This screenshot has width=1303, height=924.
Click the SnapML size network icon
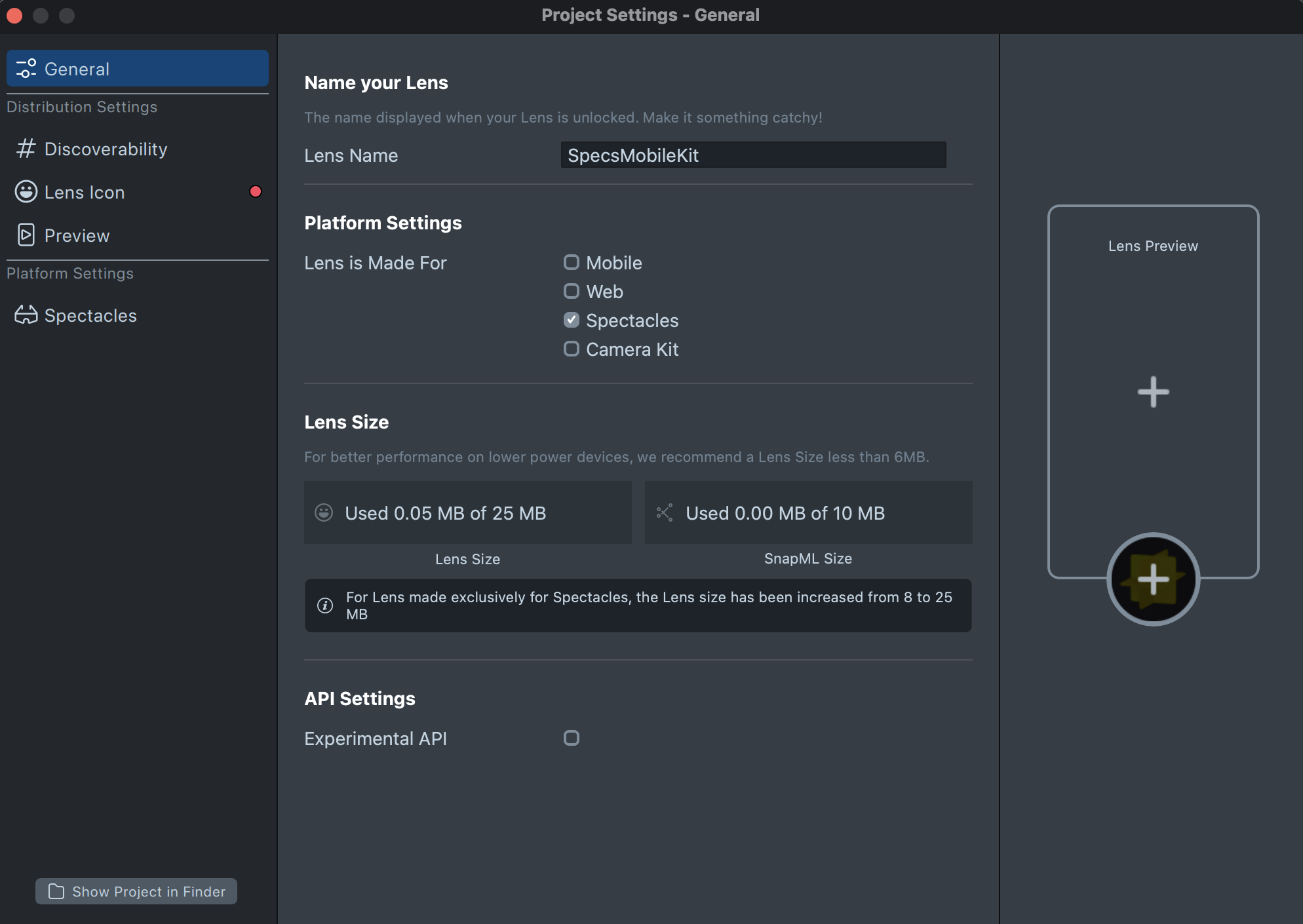[665, 512]
